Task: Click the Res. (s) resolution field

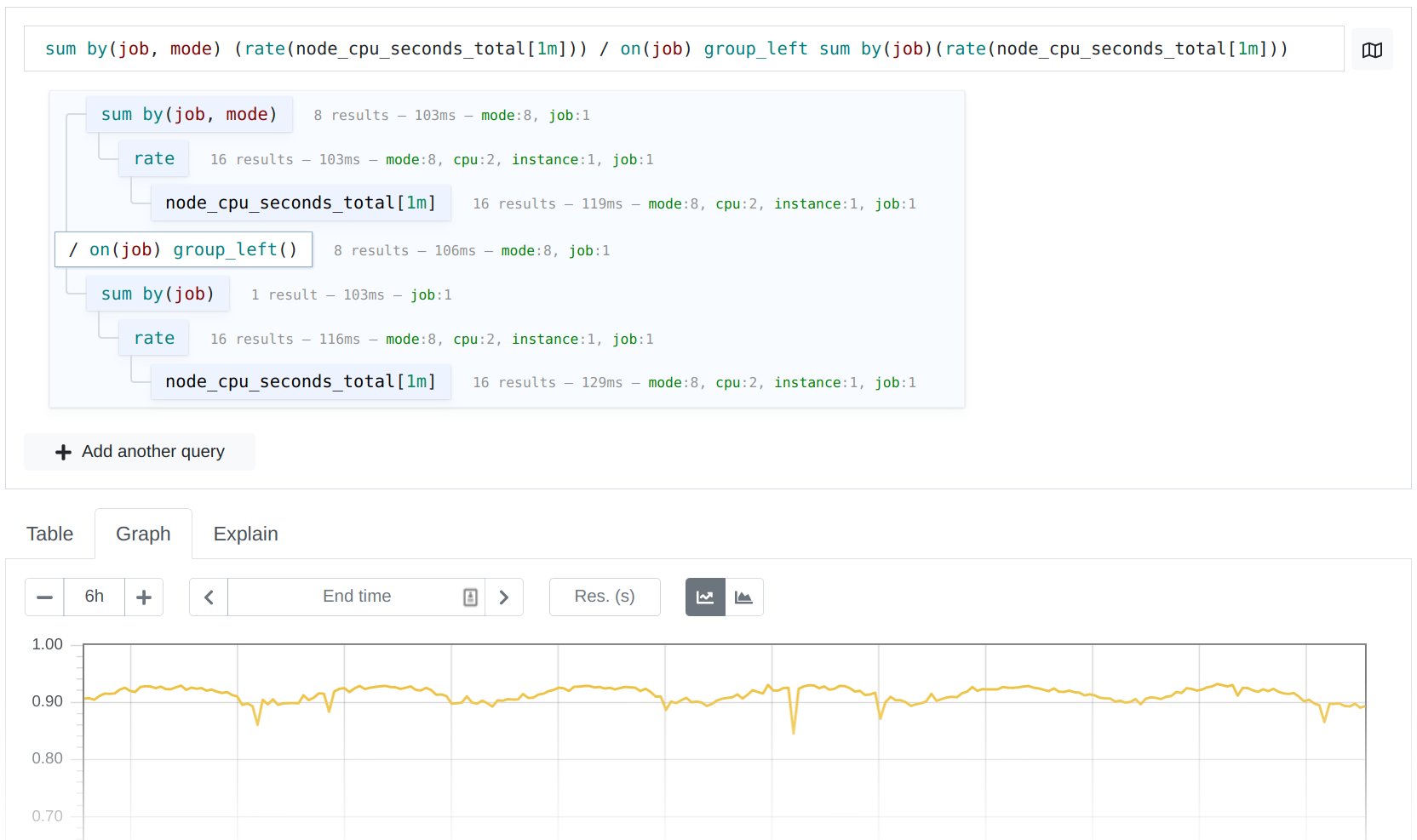Action: [x=604, y=597]
